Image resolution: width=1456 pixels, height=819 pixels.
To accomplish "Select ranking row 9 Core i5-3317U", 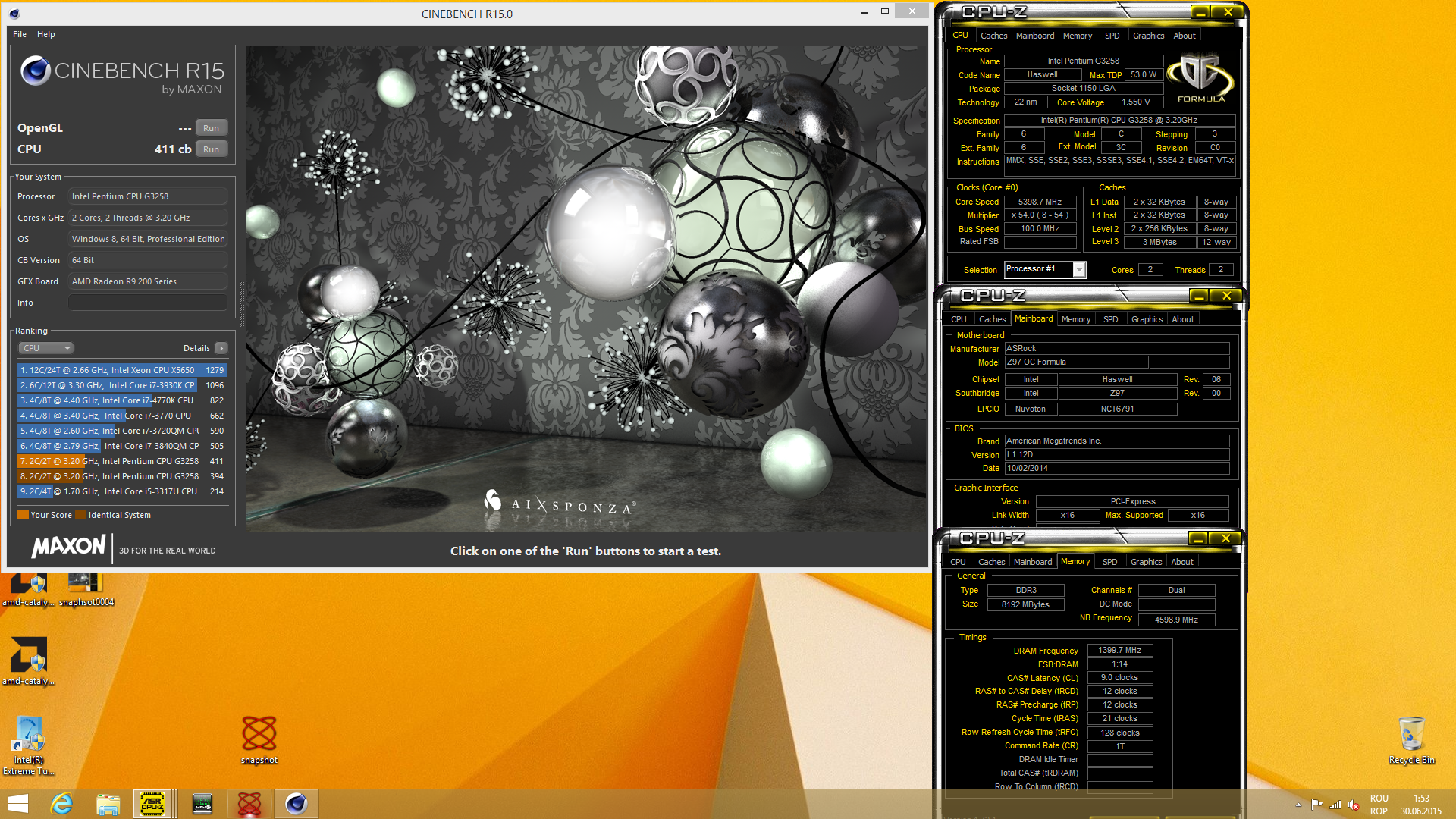I will (x=122, y=491).
